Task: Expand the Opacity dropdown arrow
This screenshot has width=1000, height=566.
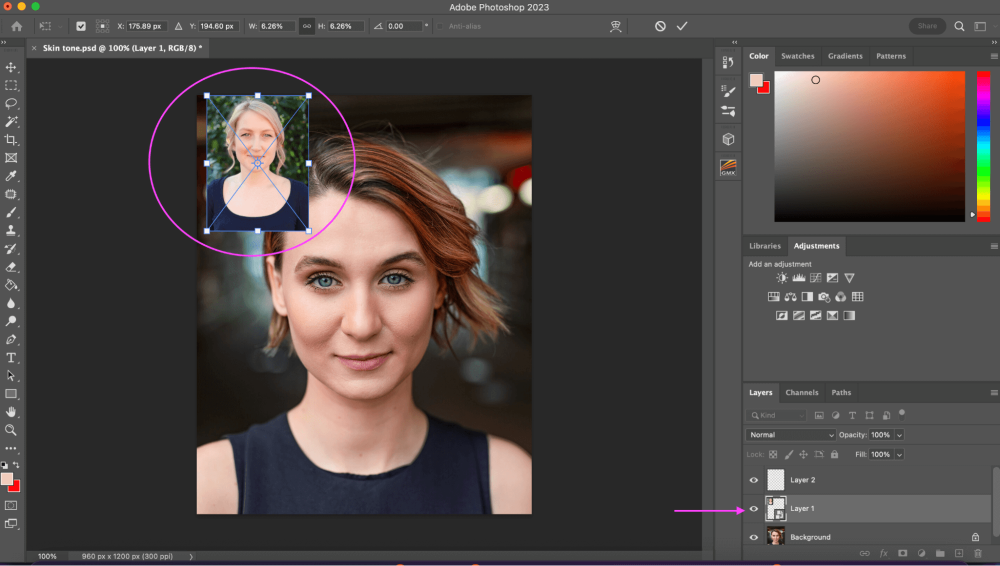Action: (x=899, y=435)
